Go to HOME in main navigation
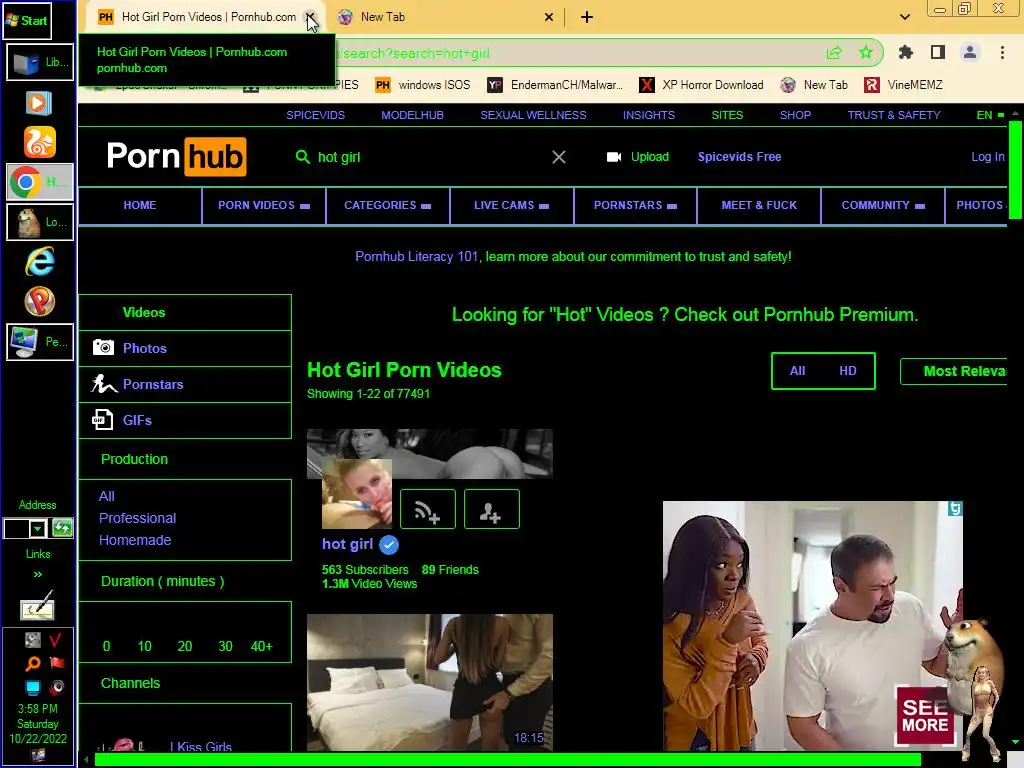Screen dimensions: 1024x768 tap(140, 205)
